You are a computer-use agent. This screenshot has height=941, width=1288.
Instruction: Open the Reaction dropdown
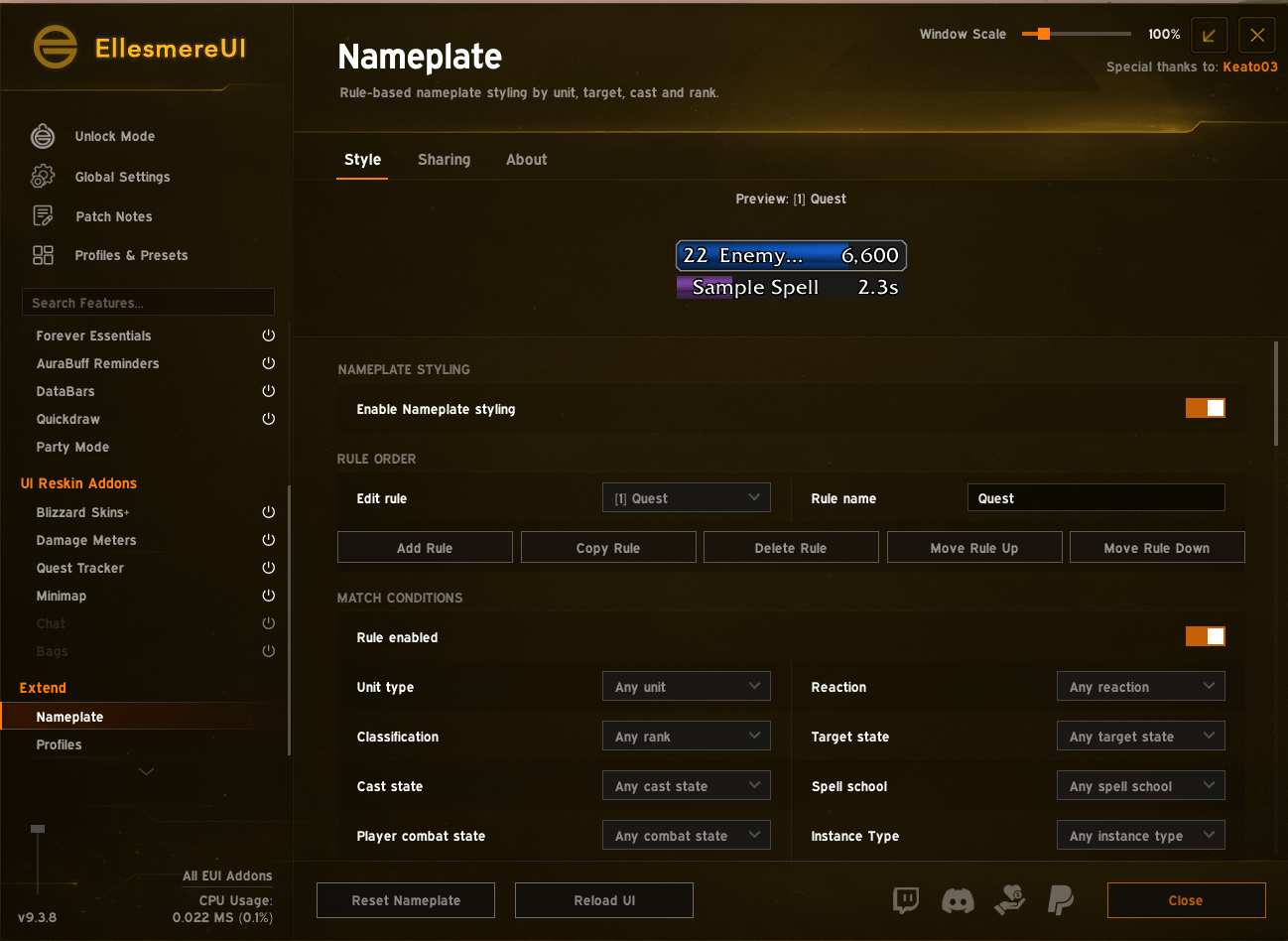[1141, 687]
